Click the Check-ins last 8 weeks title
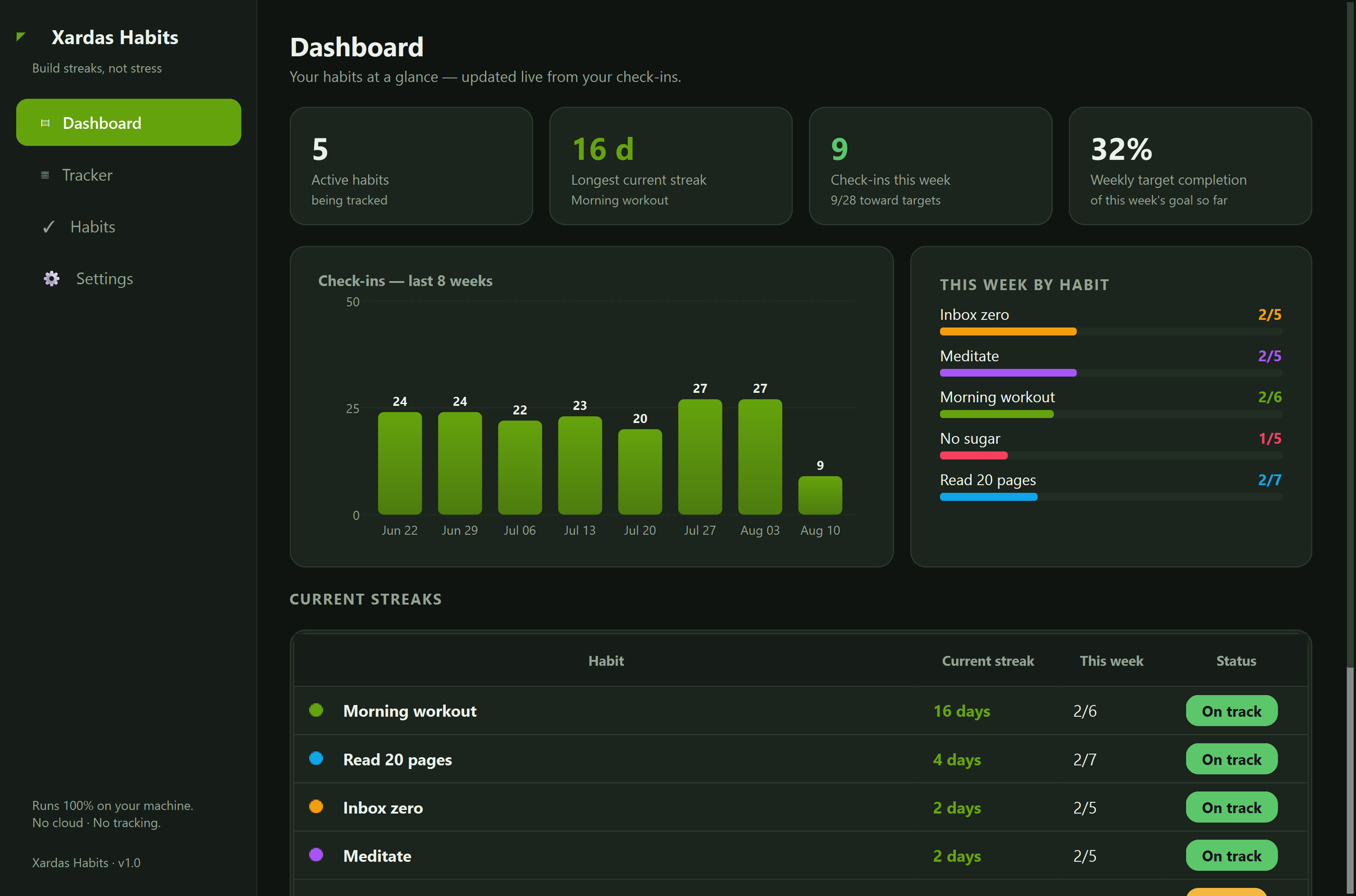Screen dimensions: 1356x896 pos(405,281)
